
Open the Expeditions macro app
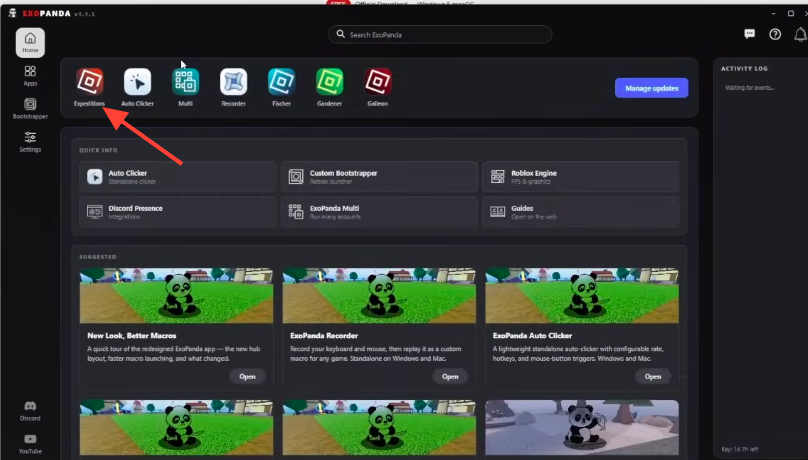[x=90, y=82]
